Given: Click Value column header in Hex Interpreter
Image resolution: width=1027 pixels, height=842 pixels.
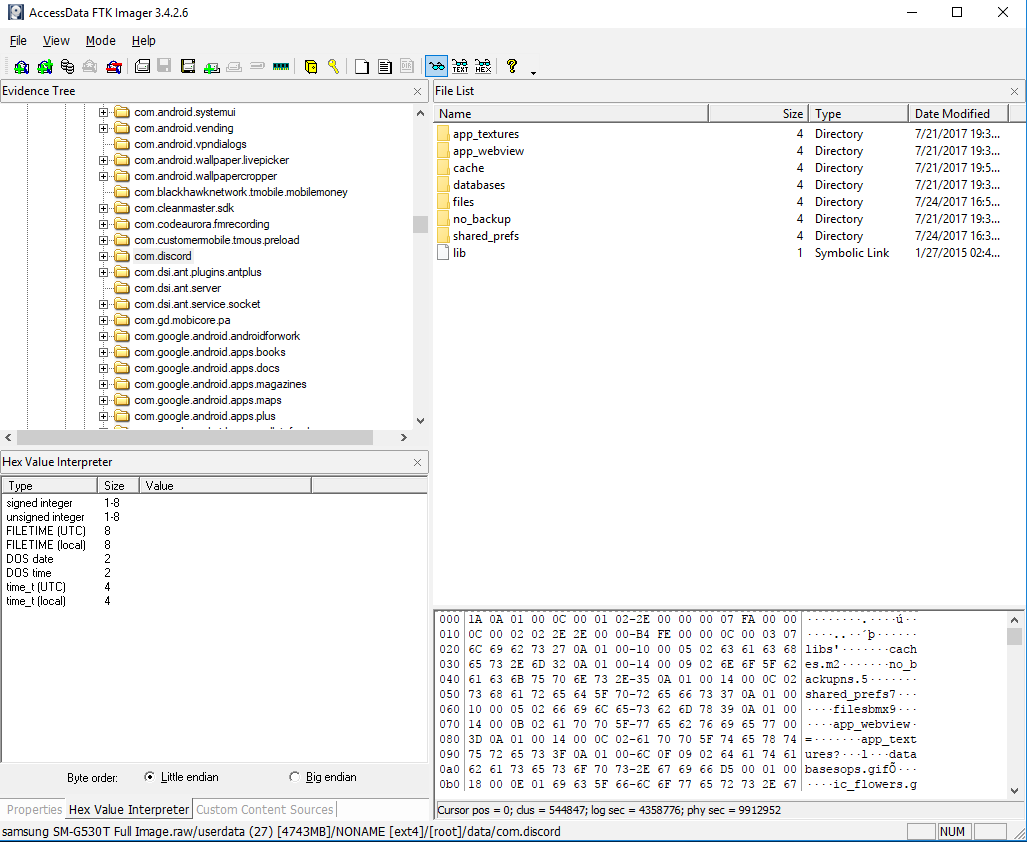Looking at the screenshot, I should 225,486.
